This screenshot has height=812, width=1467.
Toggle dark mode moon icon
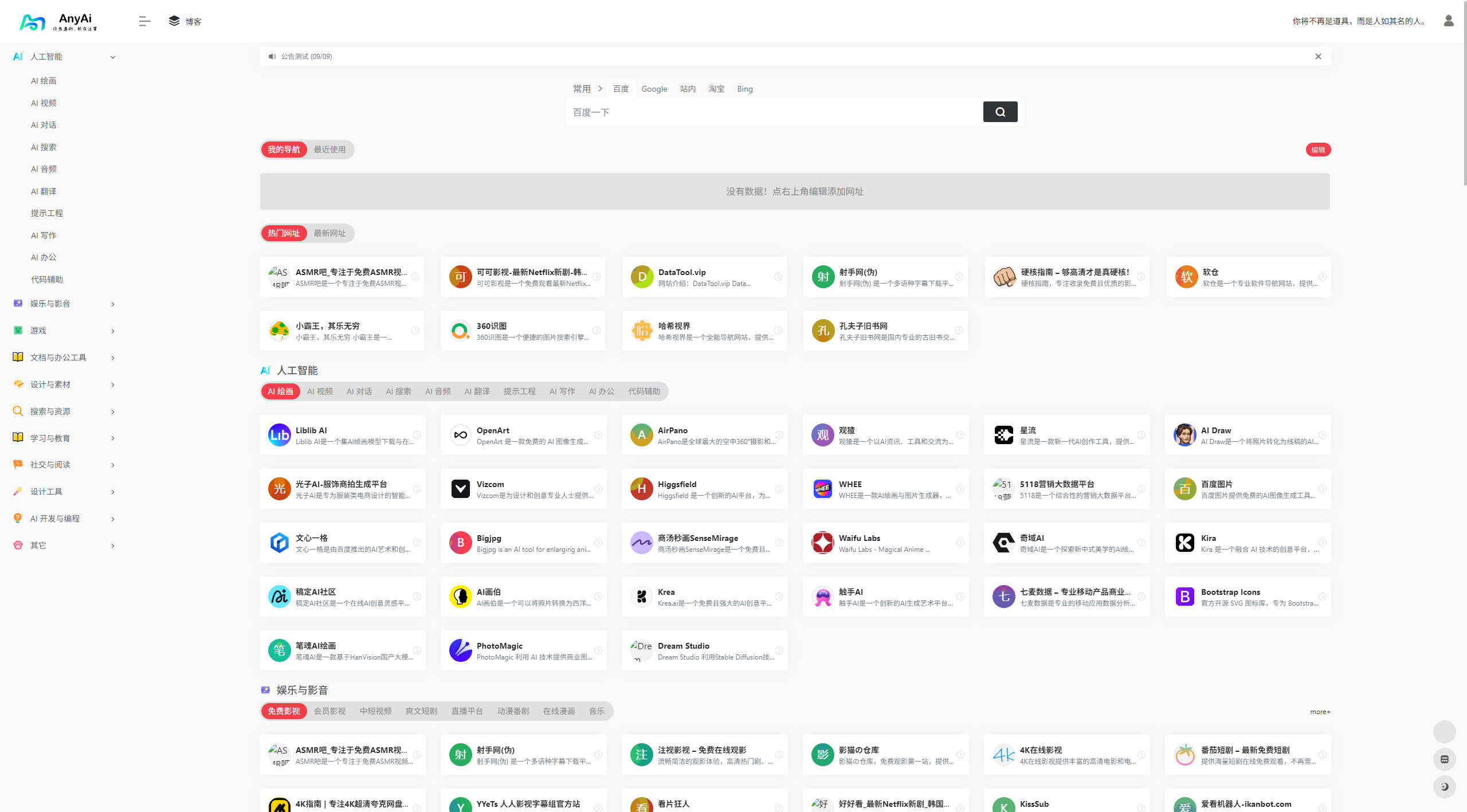point(1444,787)
